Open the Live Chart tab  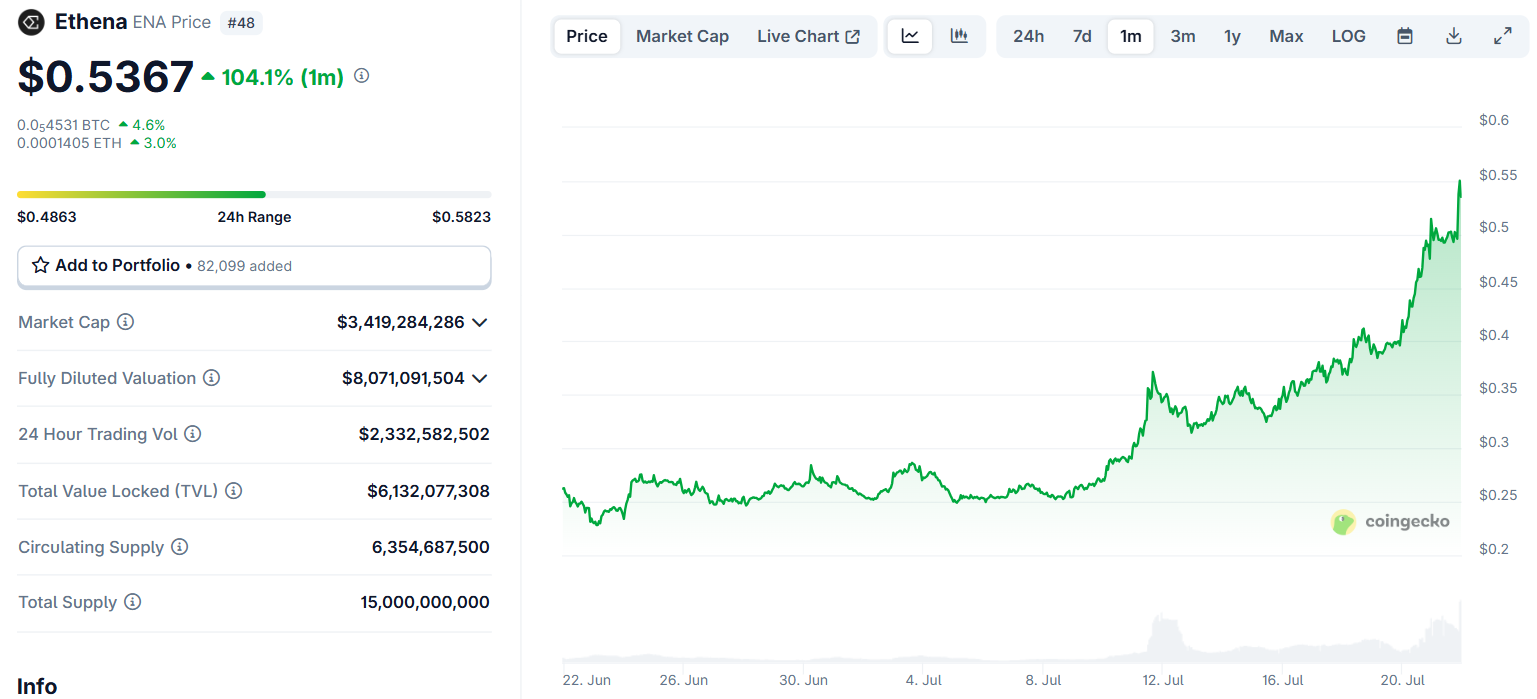(808, 36)
